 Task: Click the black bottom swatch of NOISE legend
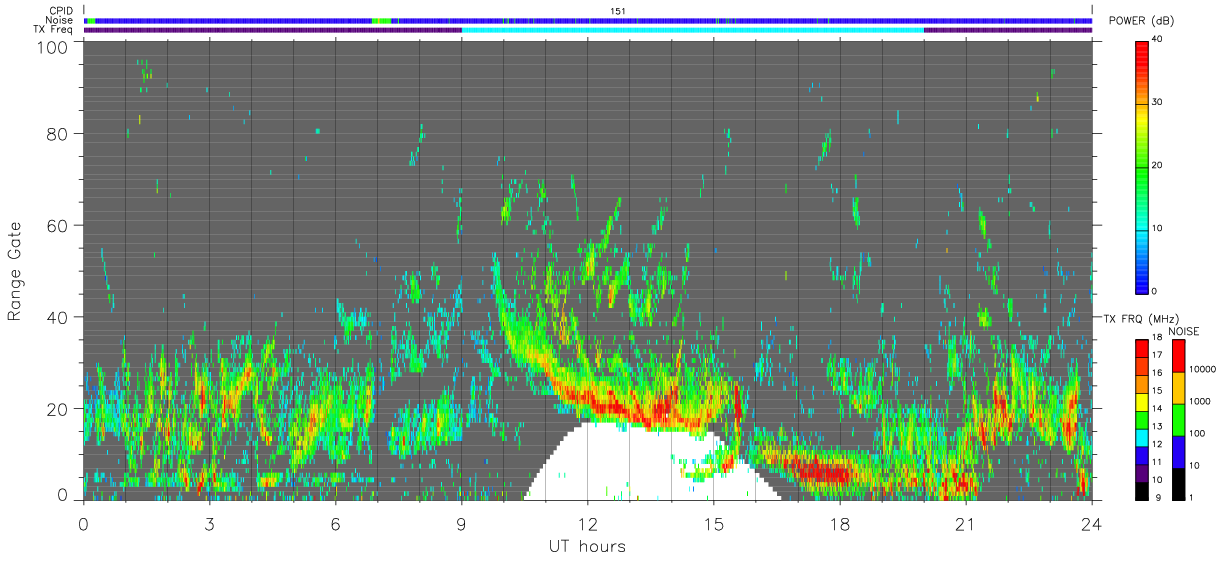click(1179, 484)
